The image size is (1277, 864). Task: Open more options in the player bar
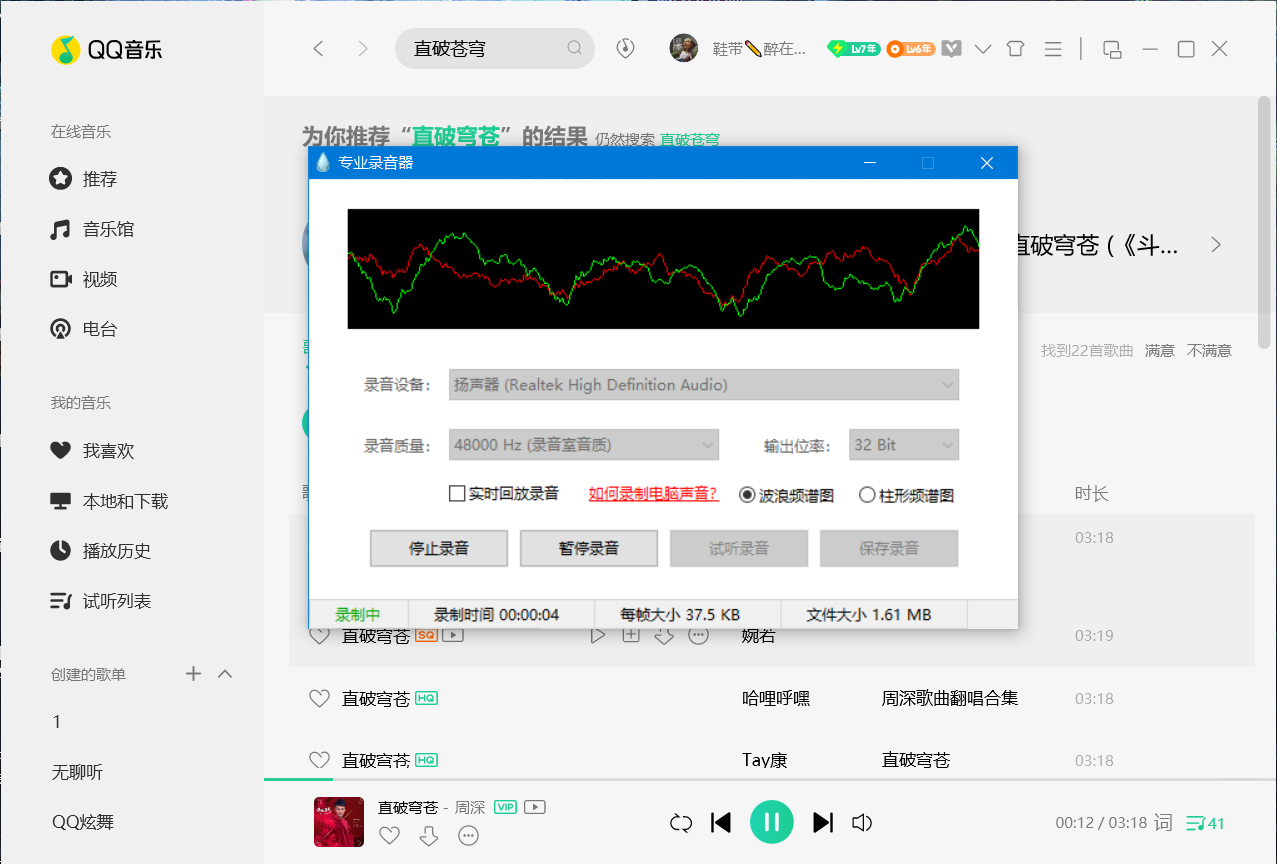pyautogui.click(x=468, y=836)
